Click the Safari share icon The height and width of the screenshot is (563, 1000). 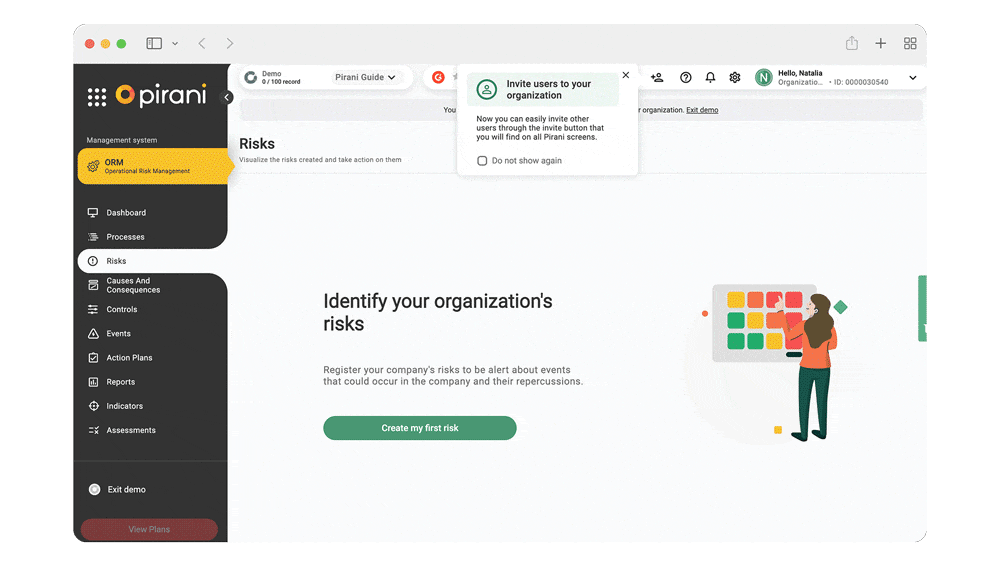click(x=851, y=43)
